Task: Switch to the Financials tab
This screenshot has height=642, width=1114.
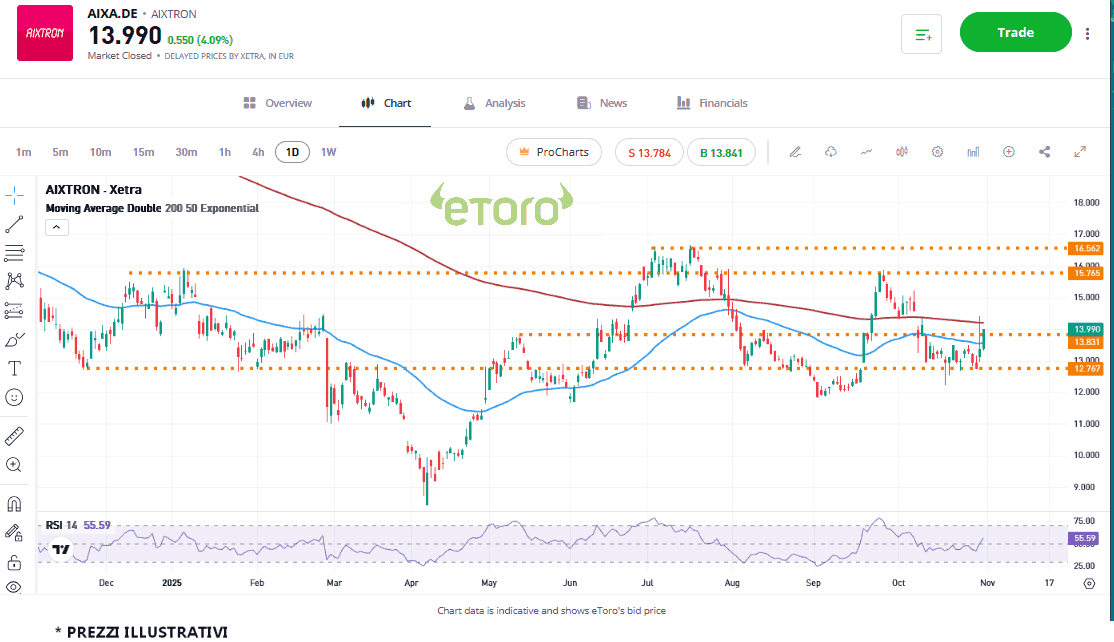Action: coord(712,103)
